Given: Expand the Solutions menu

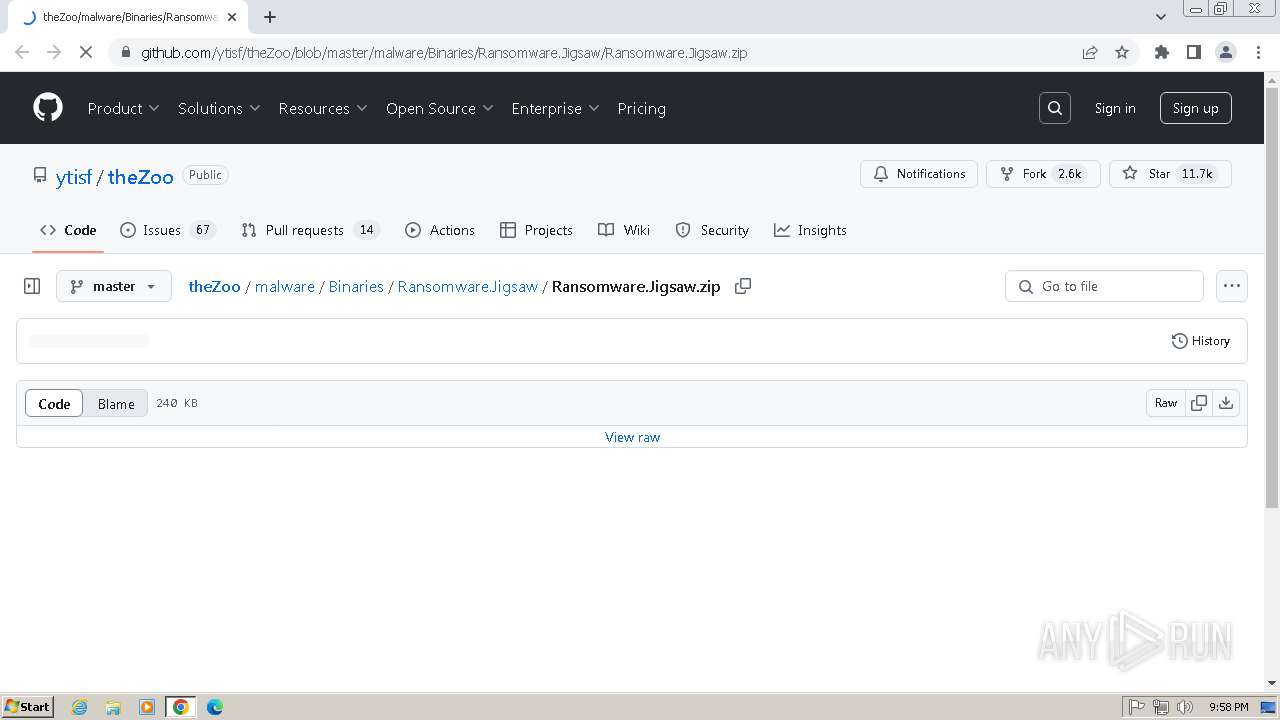Looking at the screenshot, I should 219,108.
